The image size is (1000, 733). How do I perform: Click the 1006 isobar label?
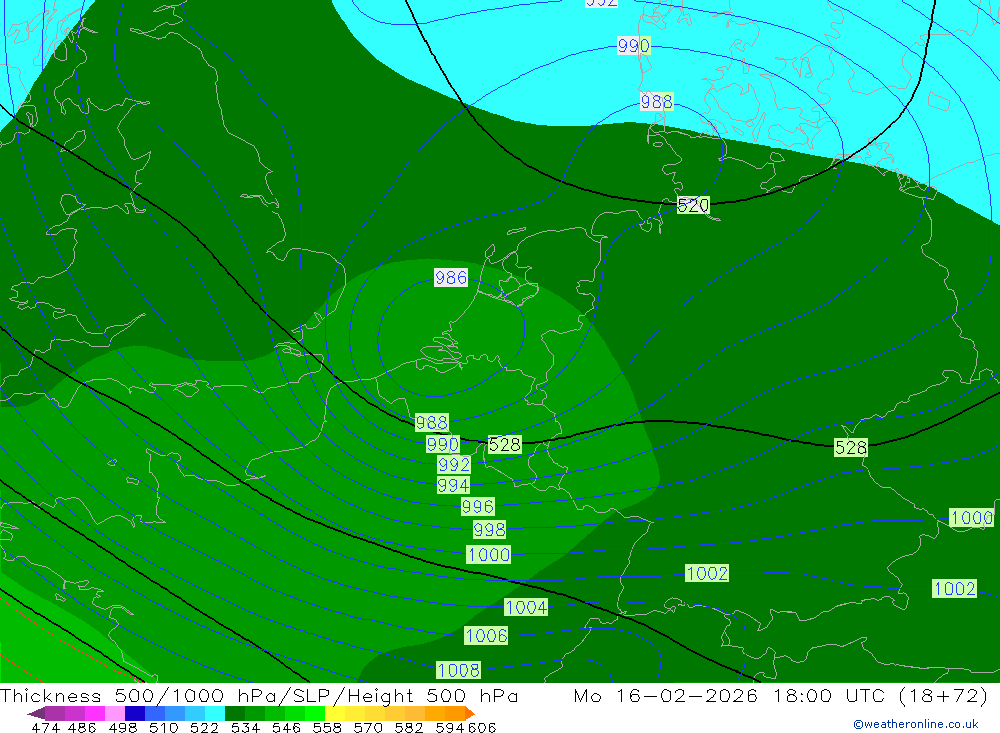tap(486, 635)
